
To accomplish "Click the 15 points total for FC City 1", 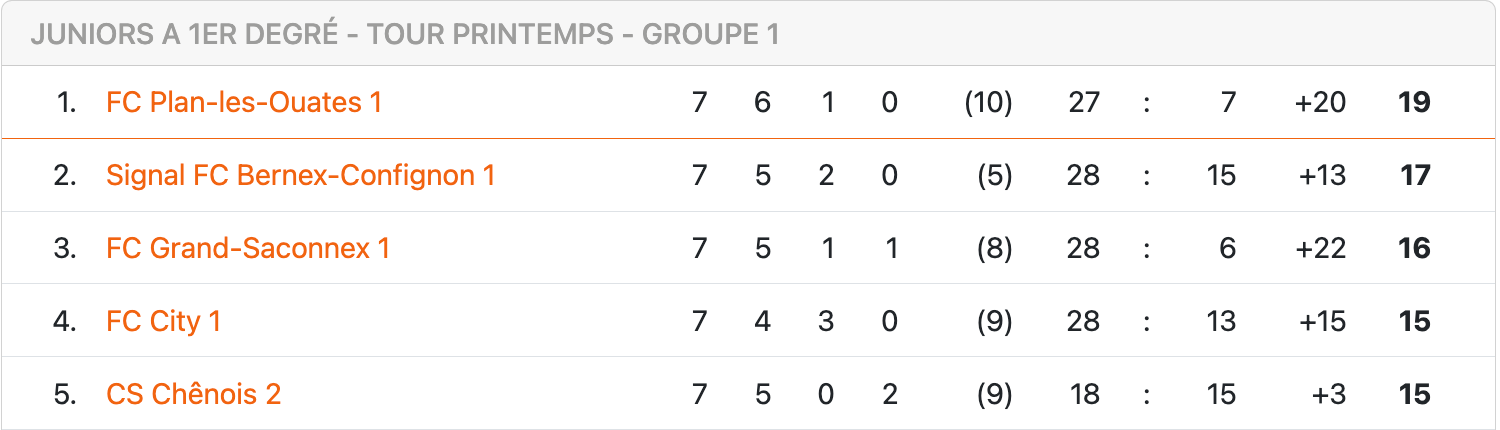I will [x=1414, y=321].
